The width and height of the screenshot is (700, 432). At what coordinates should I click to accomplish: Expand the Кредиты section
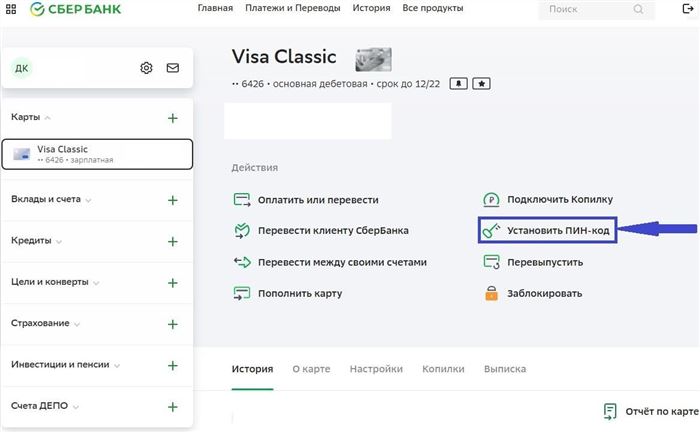click(59, 241)
